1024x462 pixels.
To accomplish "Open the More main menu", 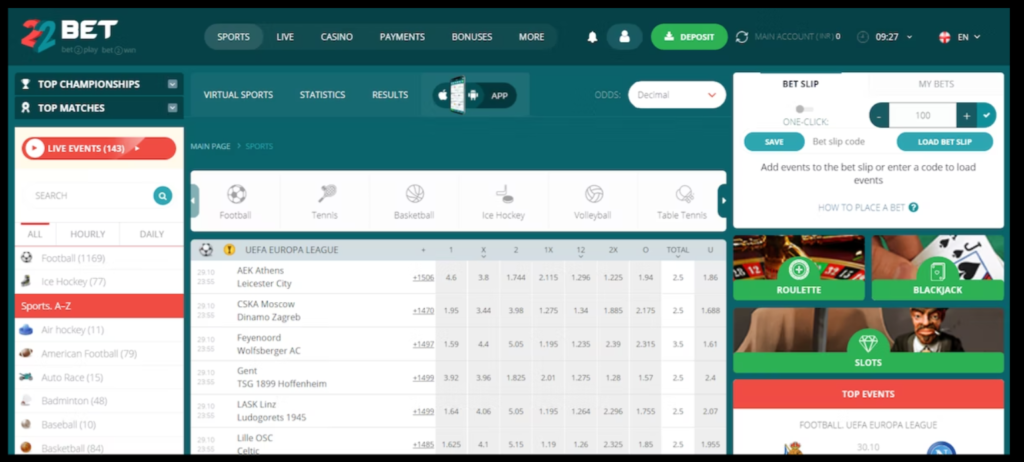I will pos(532,37).
